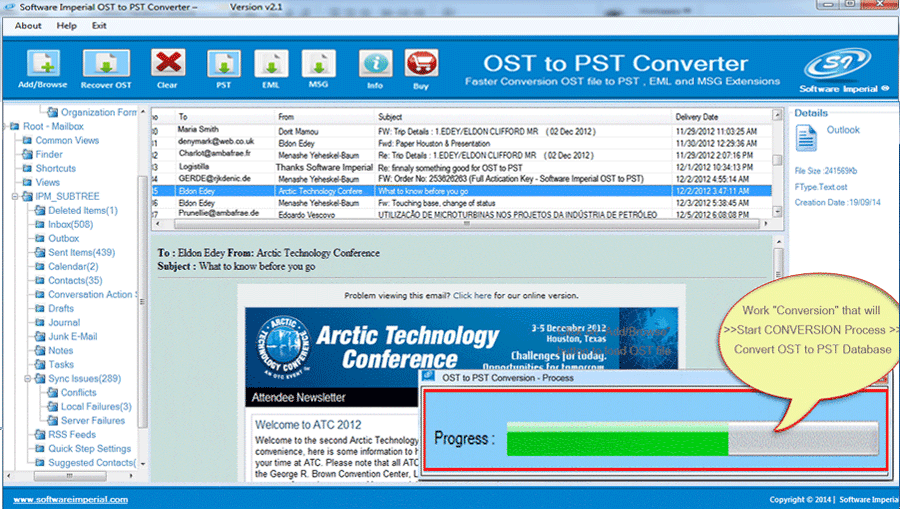The width and height of the screenshot is (900, 509).
Task: Open the Help menu
Action: tap(67, 26)
